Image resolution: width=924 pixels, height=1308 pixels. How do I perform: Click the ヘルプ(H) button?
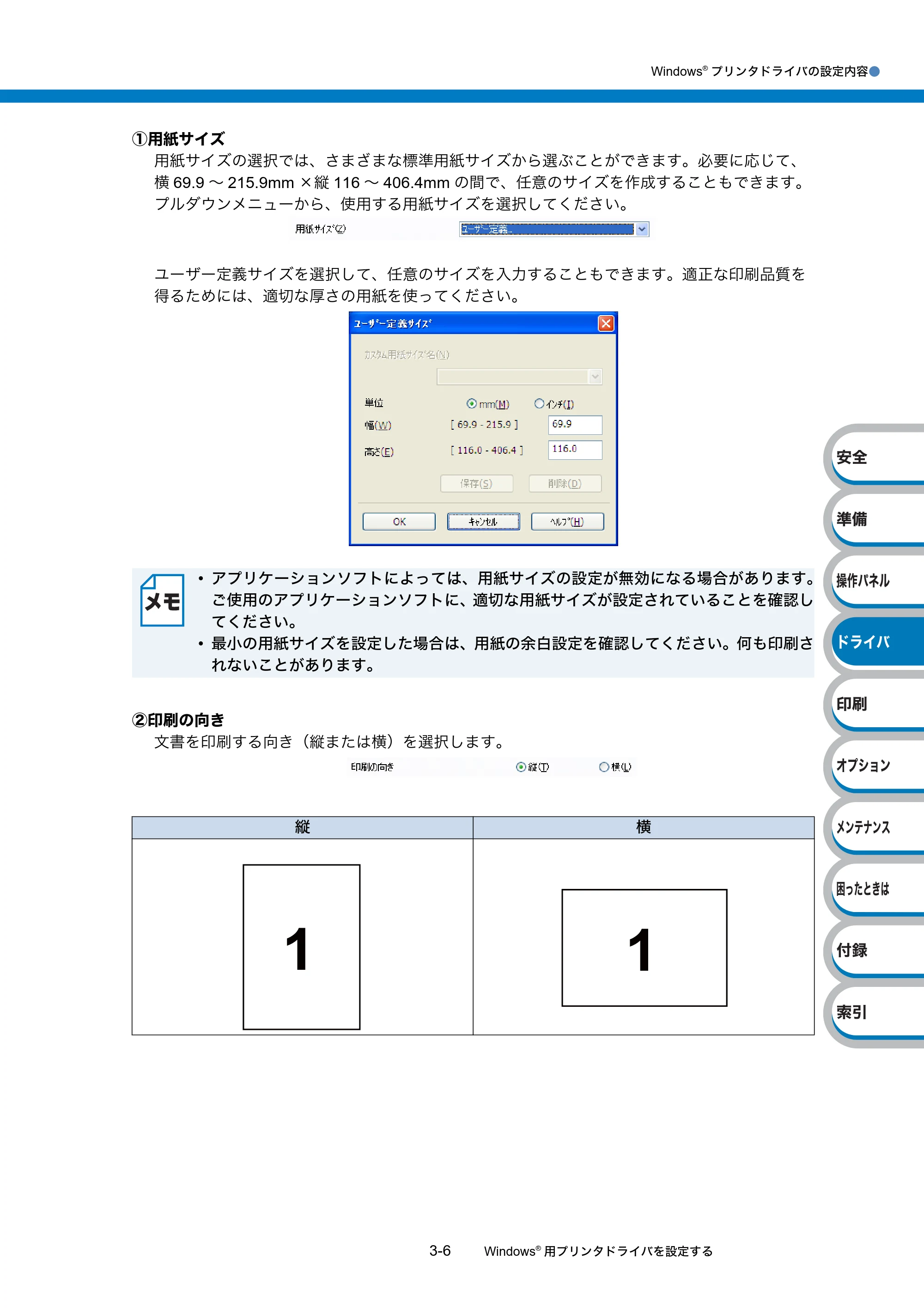coord(567,521)
